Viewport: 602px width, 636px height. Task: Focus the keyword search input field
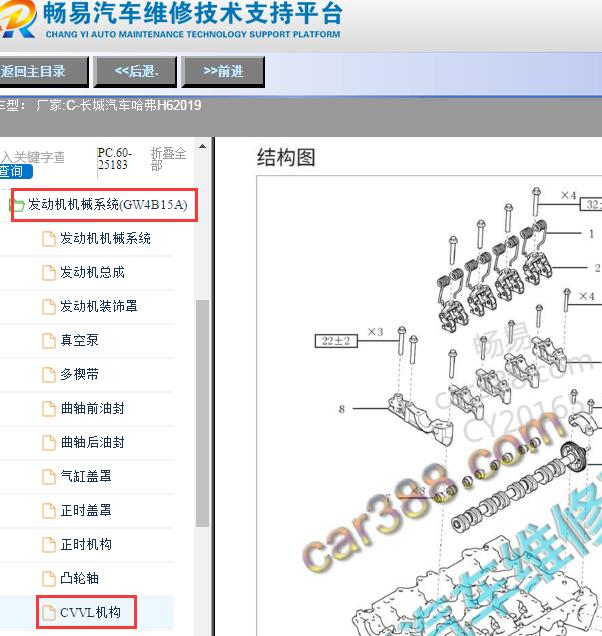coord(32,157)
